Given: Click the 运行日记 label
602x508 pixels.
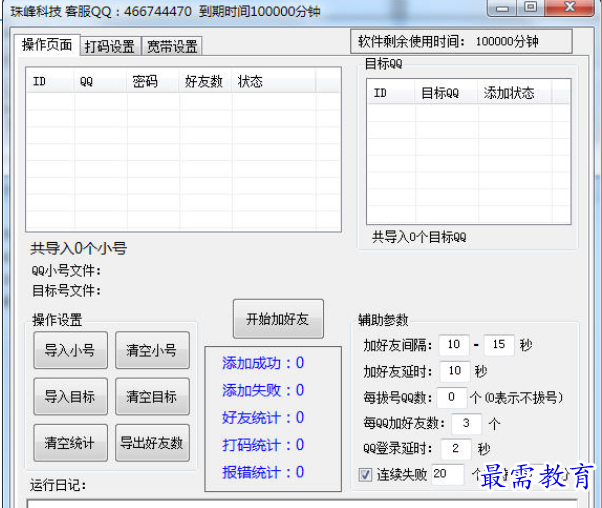Looking at the screenshot, I should (x=58, y=485).
